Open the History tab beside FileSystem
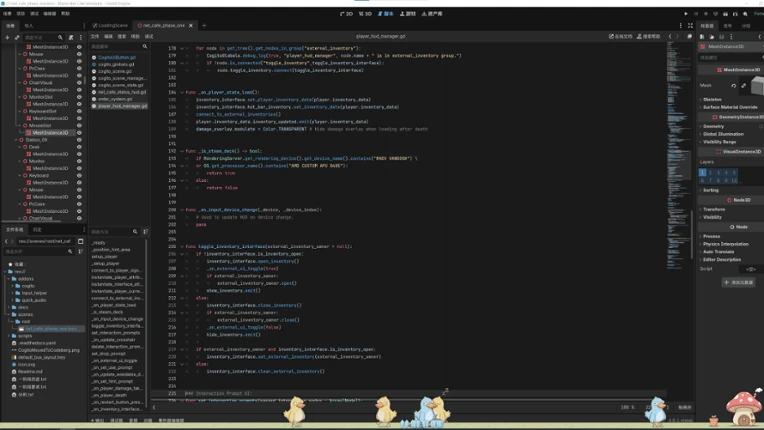Screen dimensions: 764x430 click(37, 229)
